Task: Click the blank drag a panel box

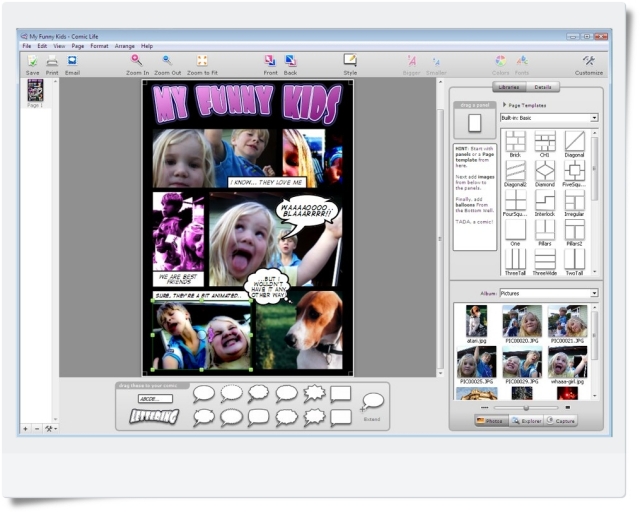Action: coord(475,123)
